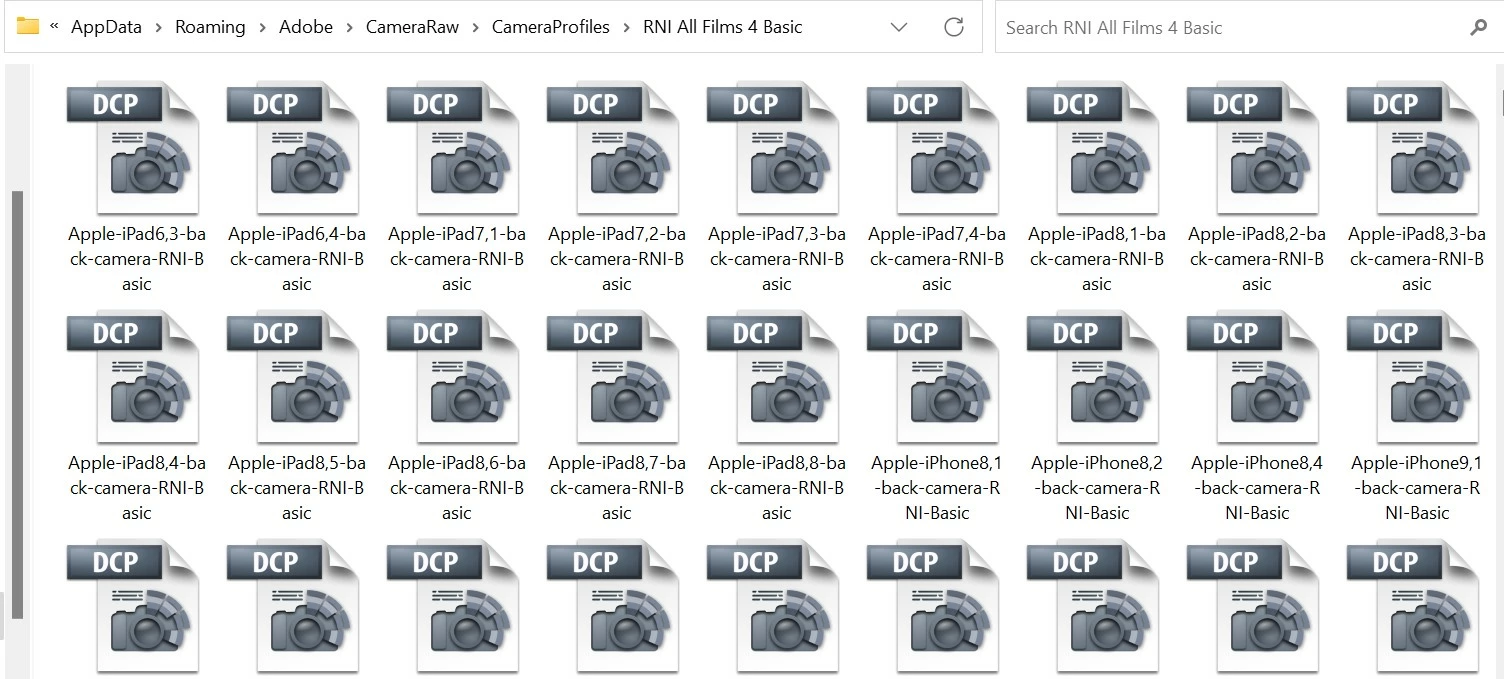Navigate to CameraProfiles in the breadcrumb

pyautogui.click(x=551, y=28)
